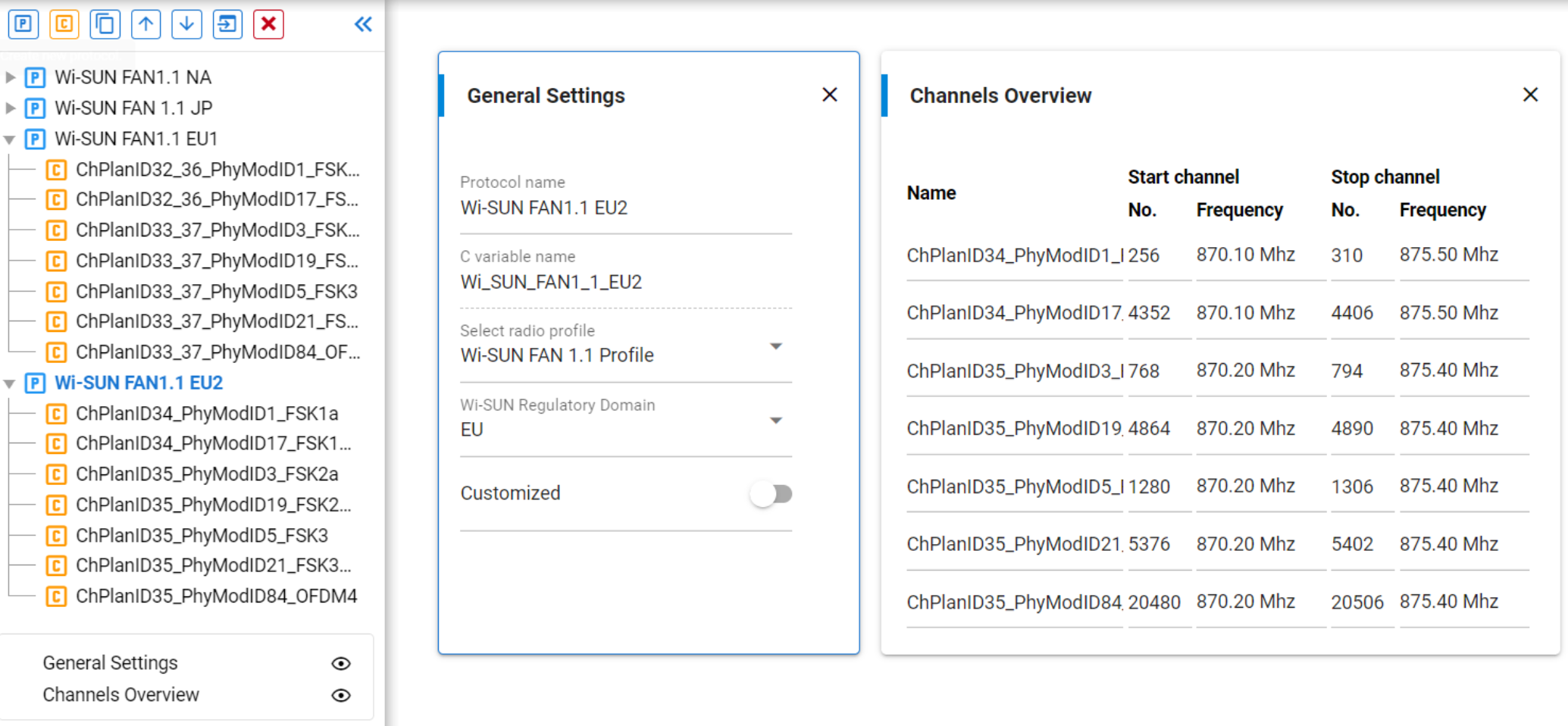This screenshot has width=1568, height=726.
Task: Click General Settings label in bottom panel
Action: tap(110, 663)
